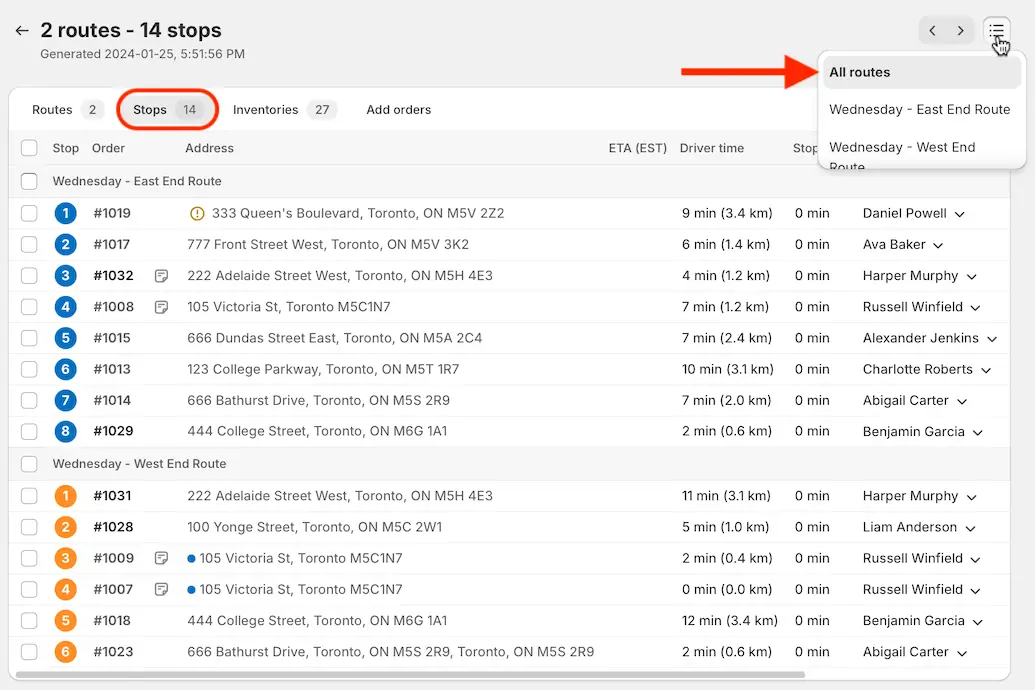Select checkbox for order #1015
Image resolution: width=1035 pixels, height=690 pixels.
(x=29, y=338)
